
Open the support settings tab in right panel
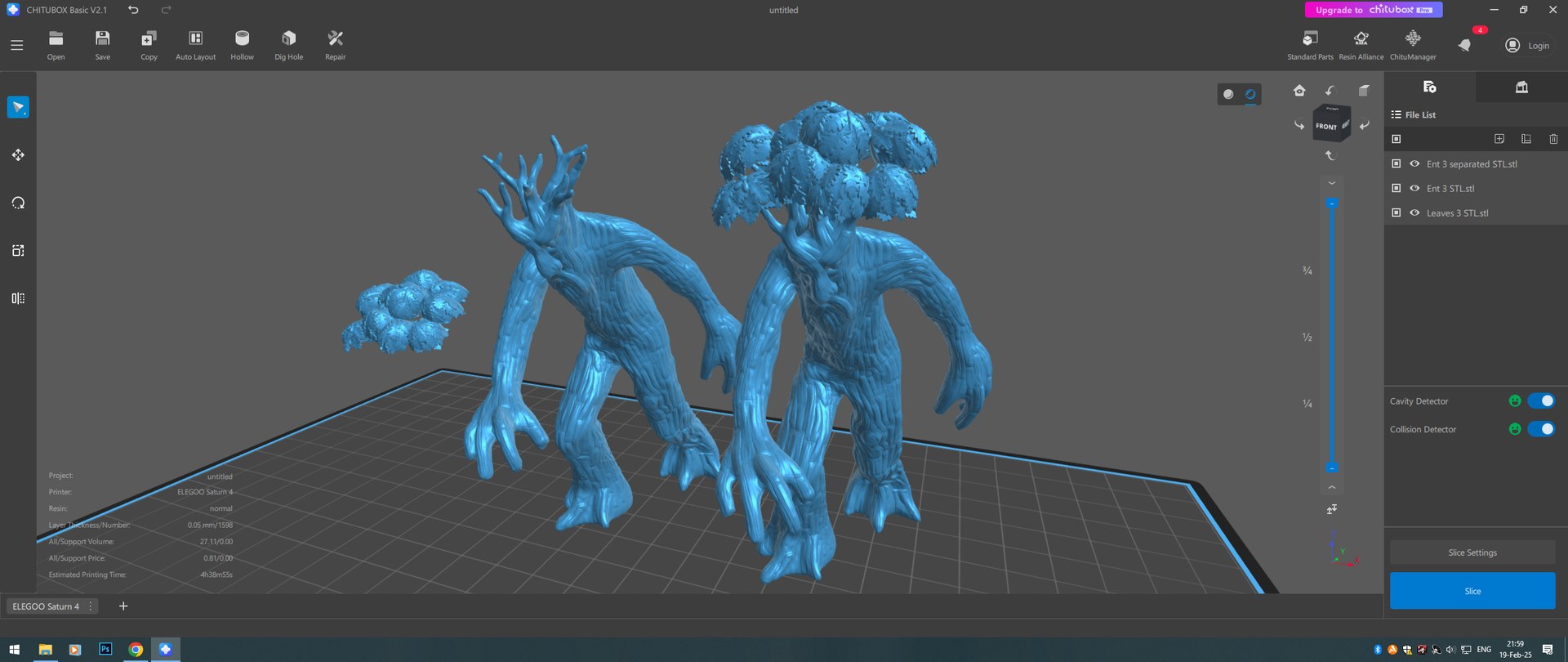[1521, 87]
